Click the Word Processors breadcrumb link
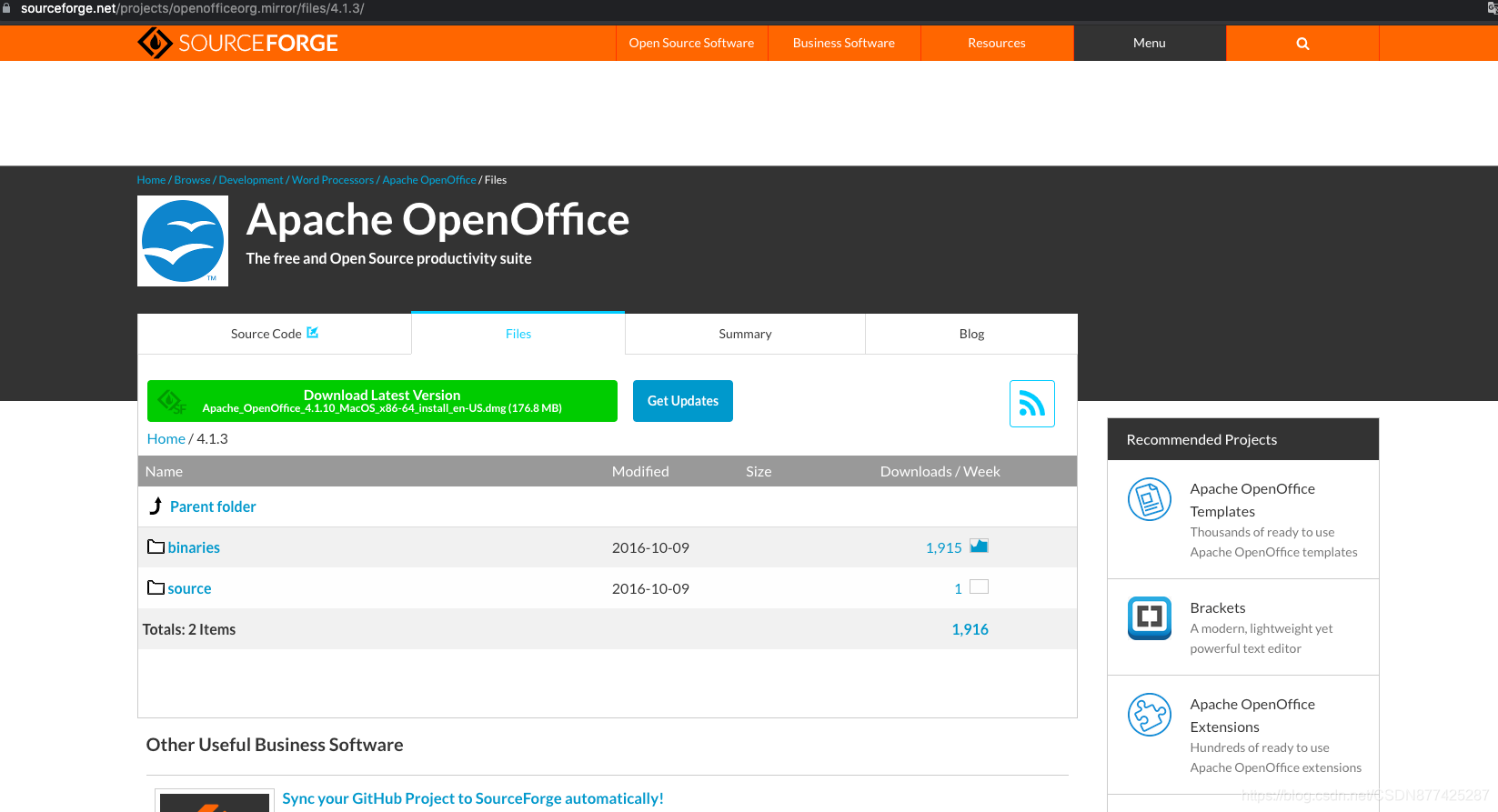This screenshot has width=1498, height=812. (333, 180)
